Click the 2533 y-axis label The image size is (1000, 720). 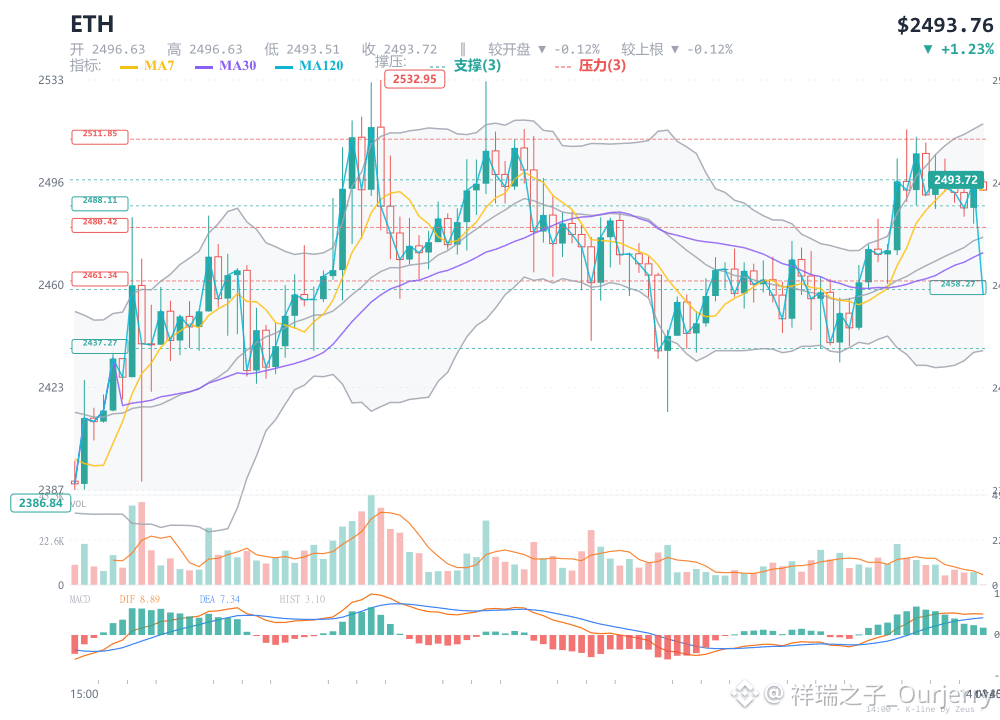pyautogui.click(x=51, y=80)
